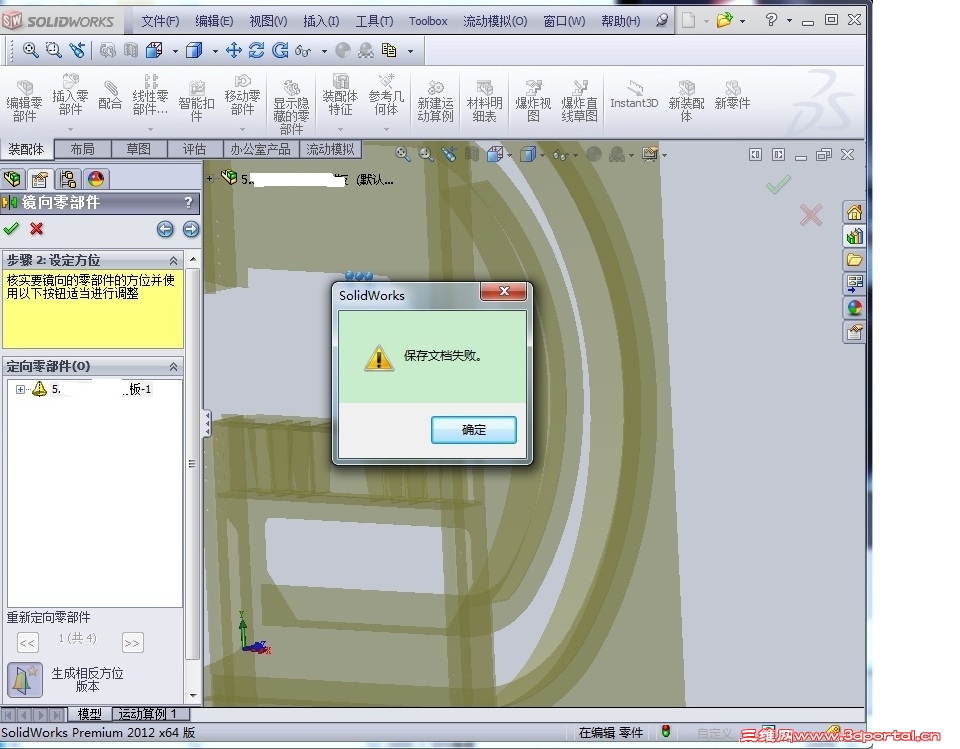Open the 工具(T) menu
Viewport: 960px width, 749px height.
click(374, 21)
